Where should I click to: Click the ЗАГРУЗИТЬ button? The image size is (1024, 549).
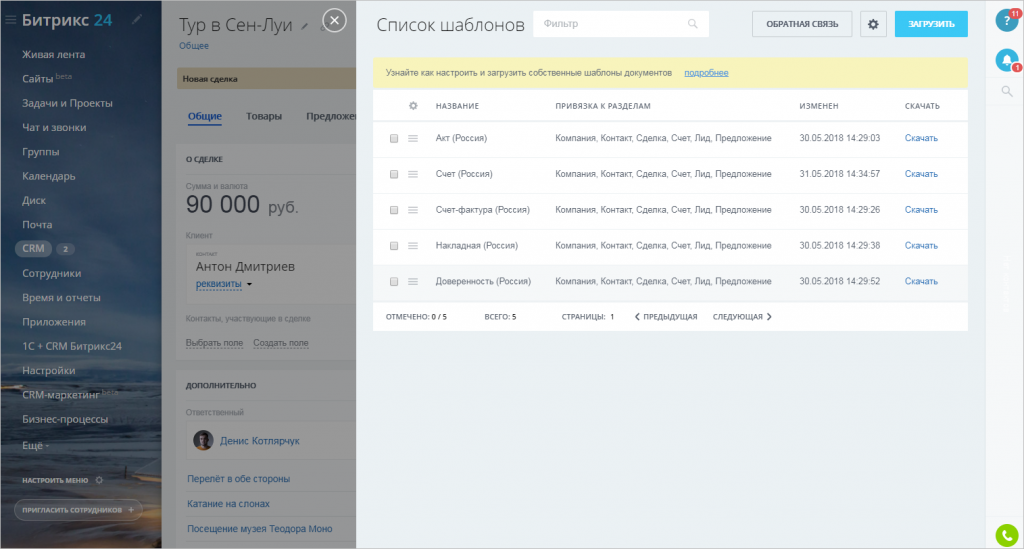(931, 24)
